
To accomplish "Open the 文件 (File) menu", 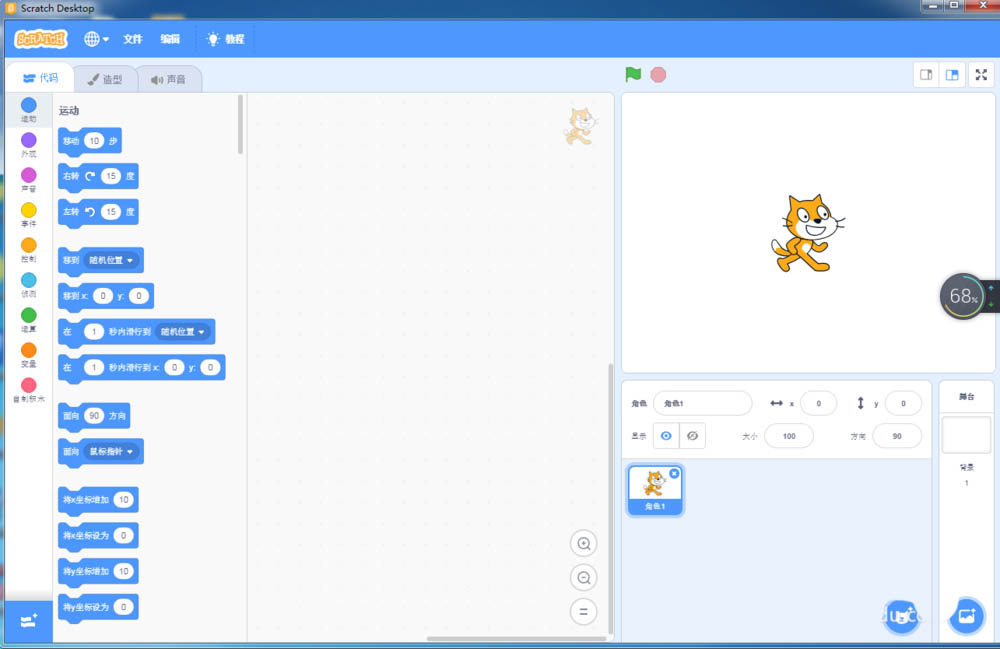I will coord(132,39).
